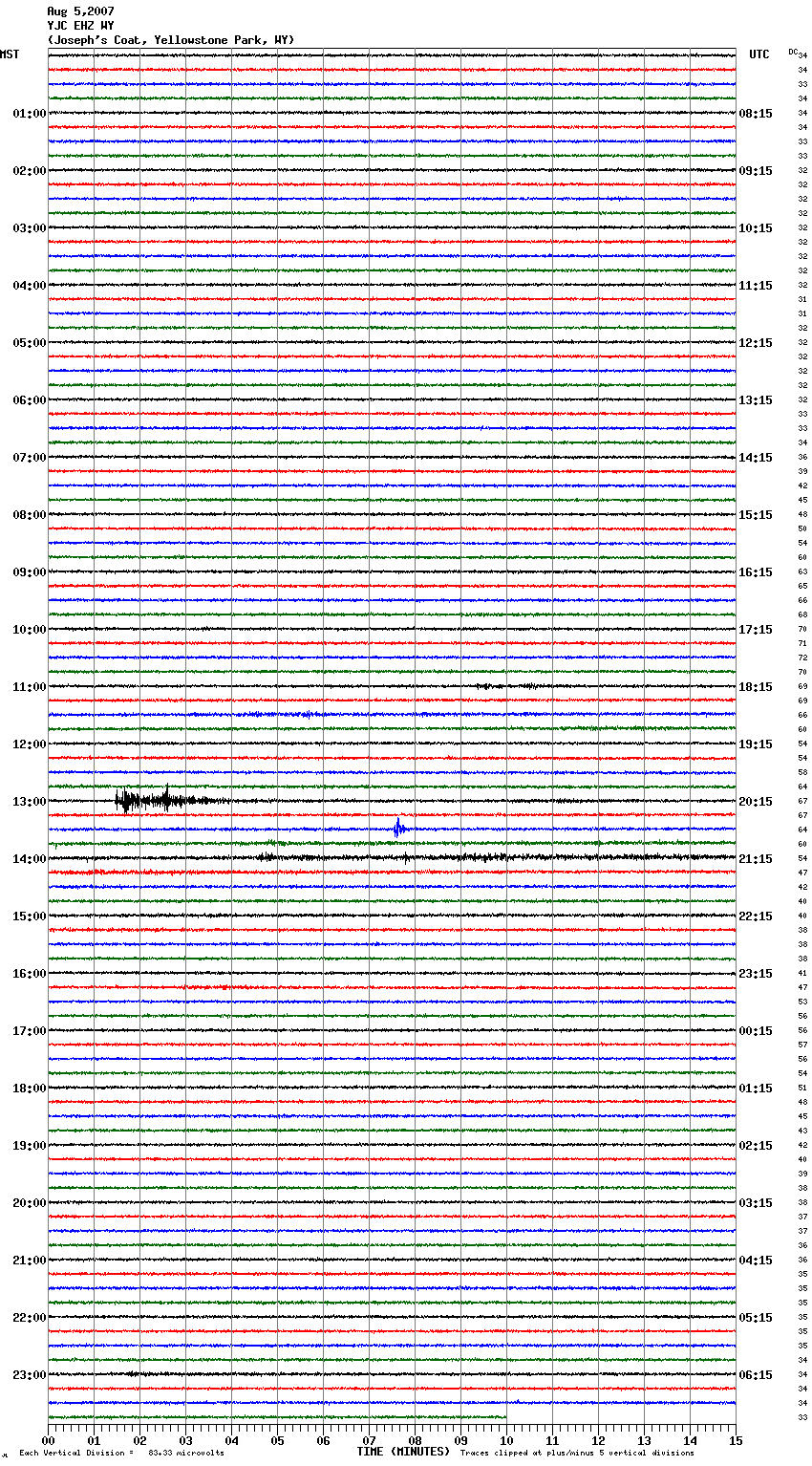Click the 21:00 MST time label
Viewport: 812px width, 1466px height.
pos(30,1261)
